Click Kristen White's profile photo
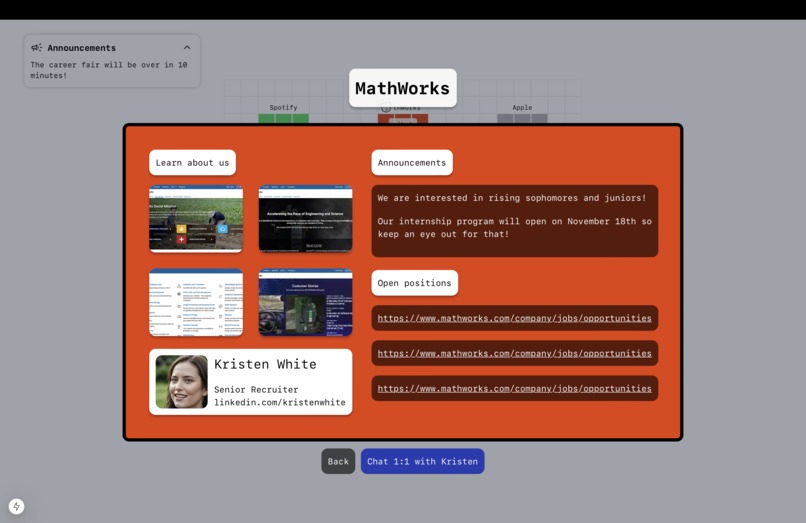This screenshot has height=523, width=806. click(181, 382)
